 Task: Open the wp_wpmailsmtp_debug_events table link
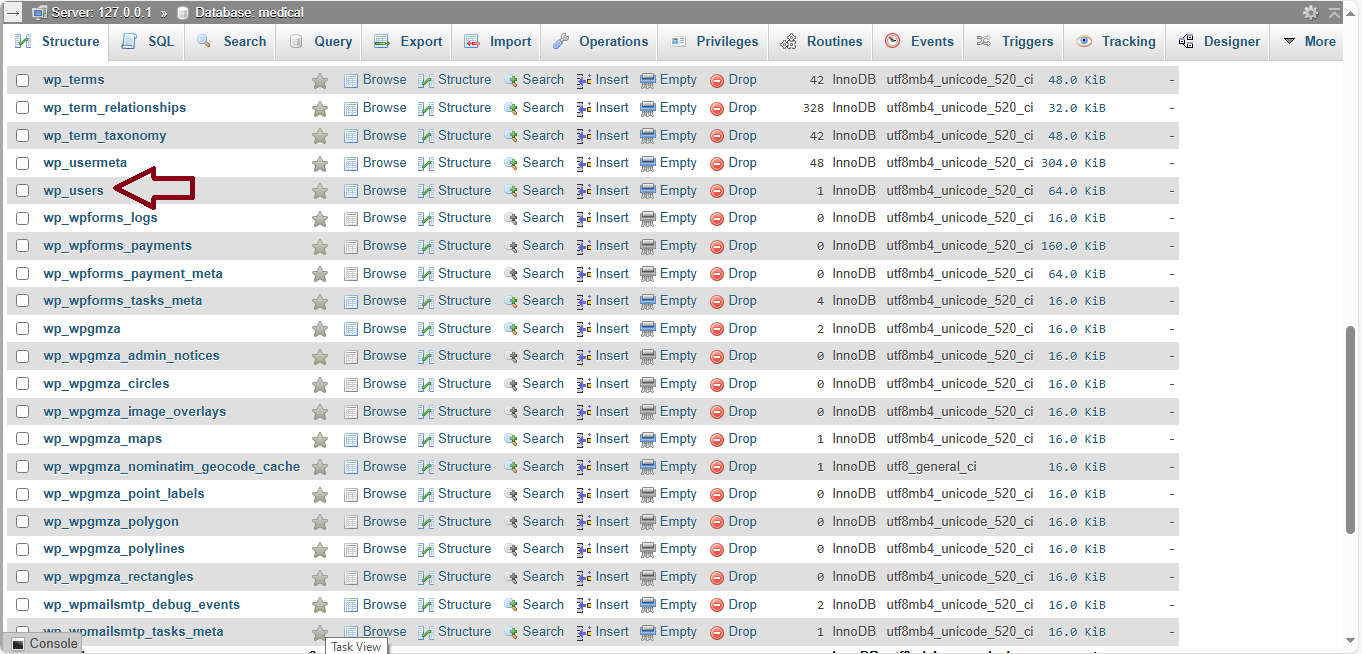pyautogui.click(x=141, y=605)
